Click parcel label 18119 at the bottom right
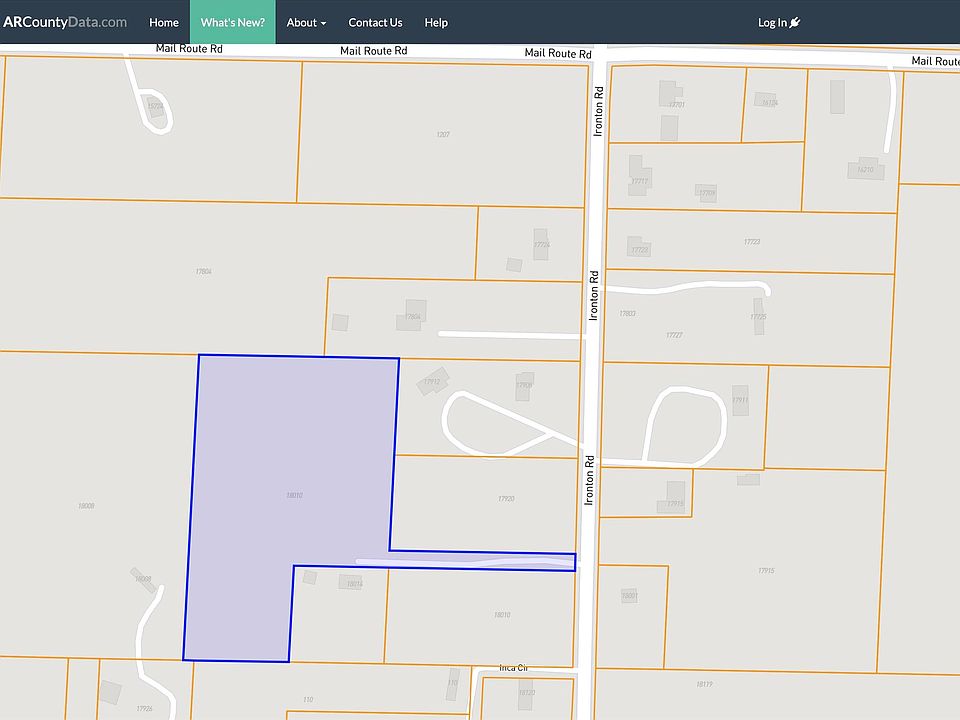Screen dimensions: 960x720 [x=704, y=684]
